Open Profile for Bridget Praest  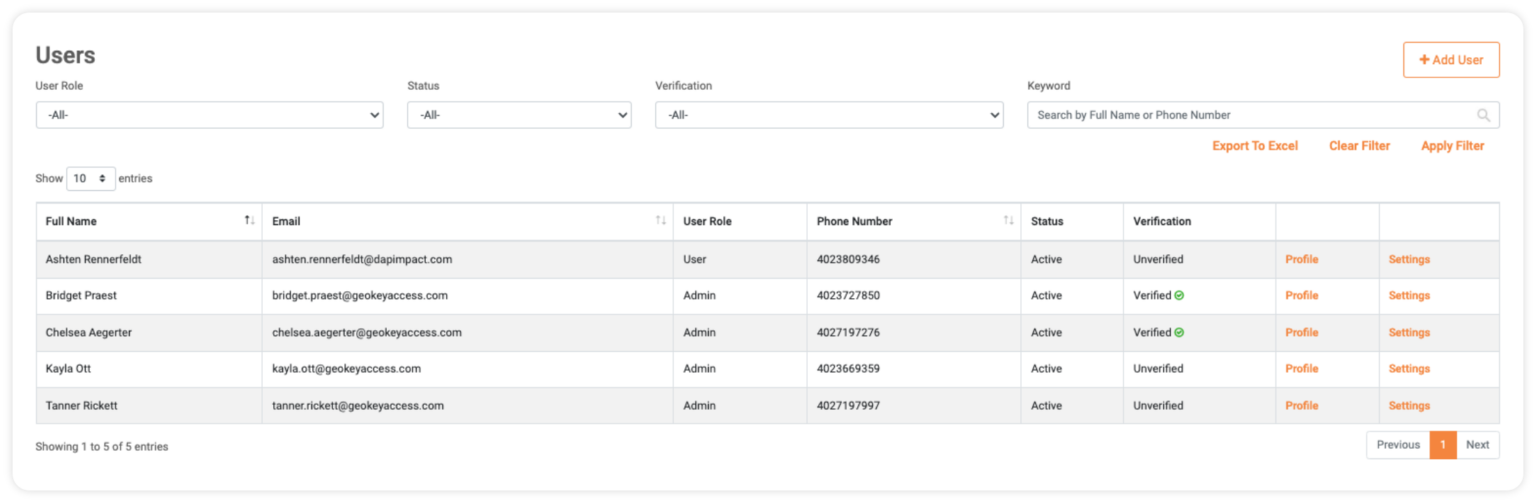click(1301, 296)
